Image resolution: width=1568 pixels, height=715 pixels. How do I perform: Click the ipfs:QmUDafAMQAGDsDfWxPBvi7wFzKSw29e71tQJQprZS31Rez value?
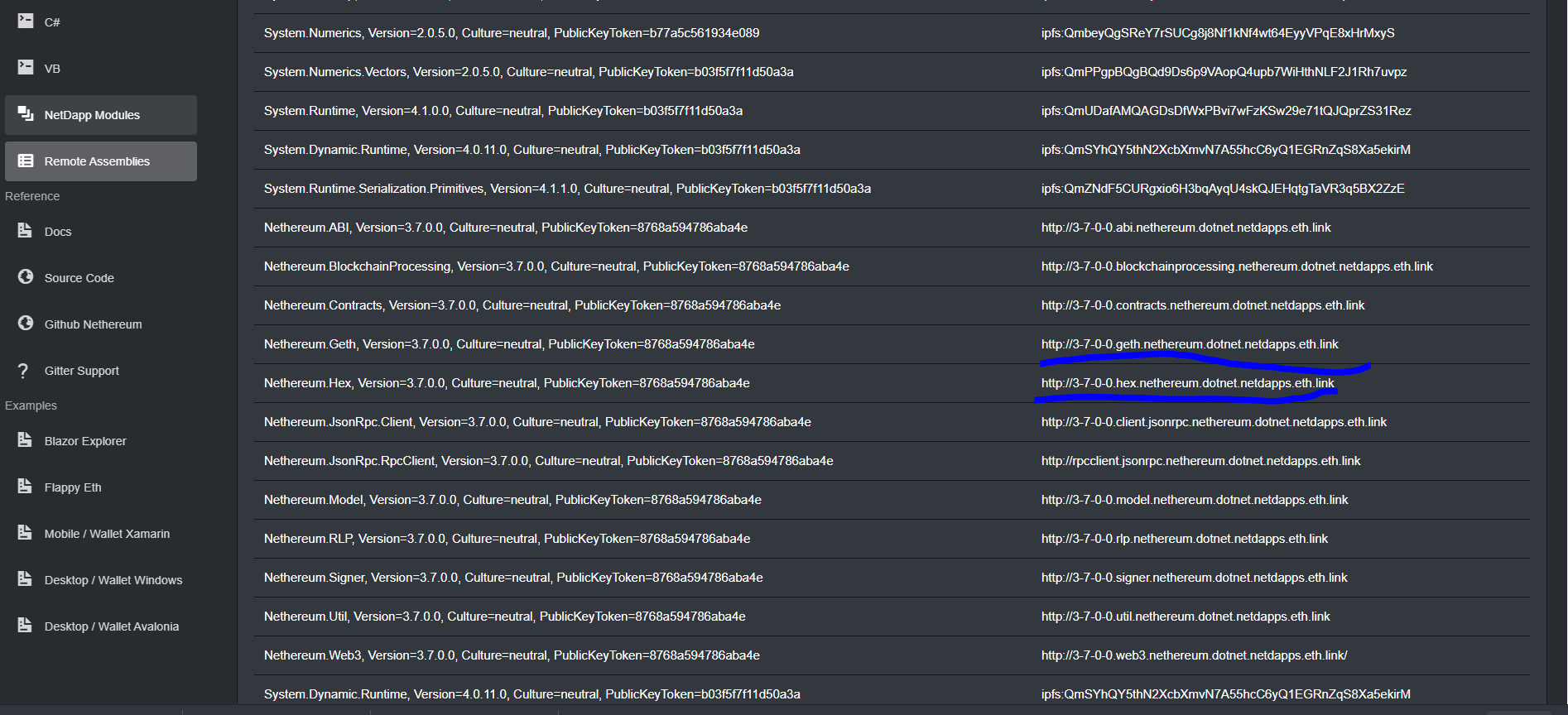click(x=1226, y=111)
